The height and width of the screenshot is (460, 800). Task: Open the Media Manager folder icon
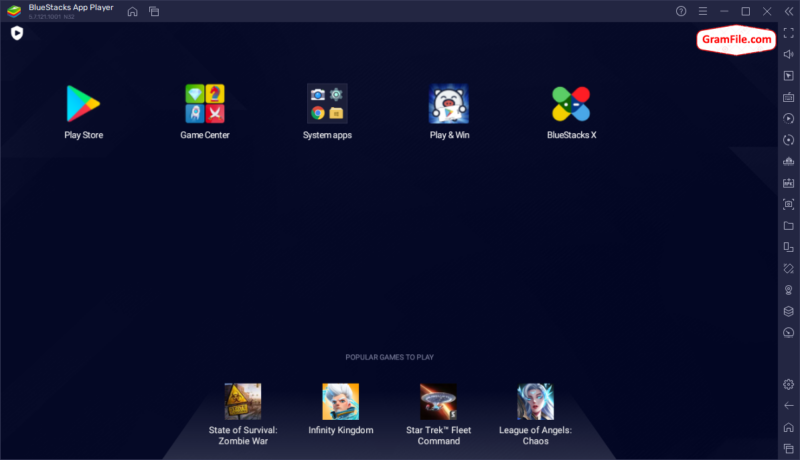[x=789, y=225]
